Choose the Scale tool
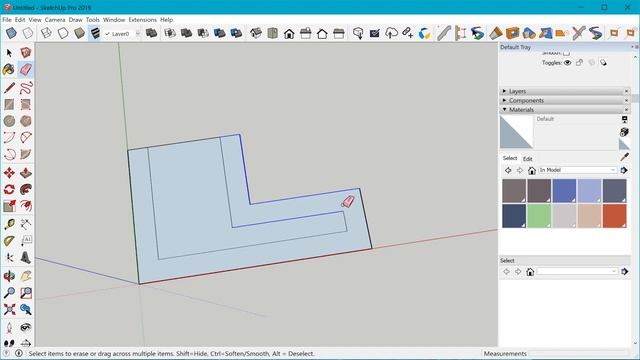The height and width of the screenshot is (360, 640). 9,206
